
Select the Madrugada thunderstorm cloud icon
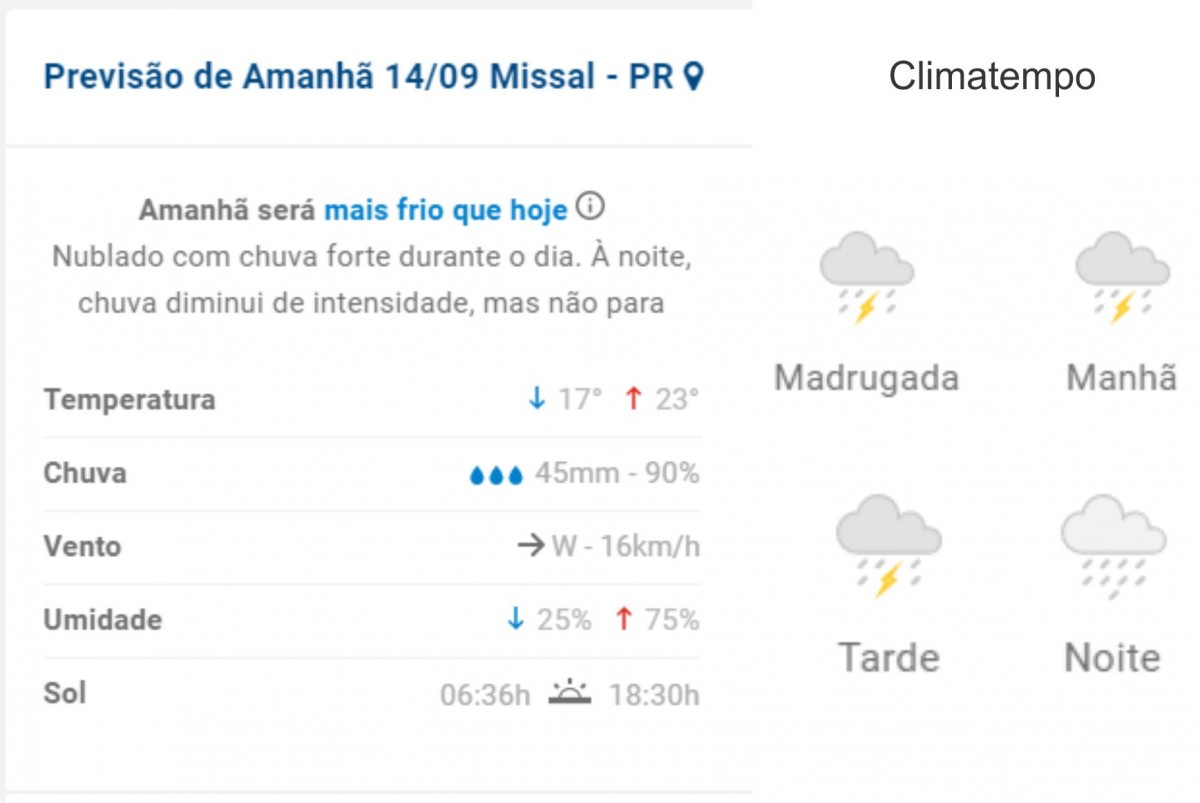pyautogui.click(x=866, y=277)
